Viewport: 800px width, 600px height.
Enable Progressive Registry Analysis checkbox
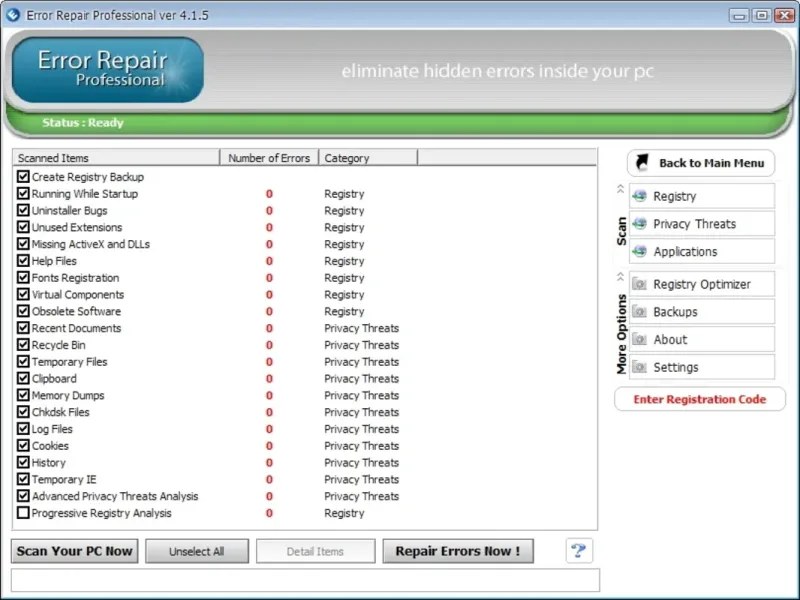23,513
